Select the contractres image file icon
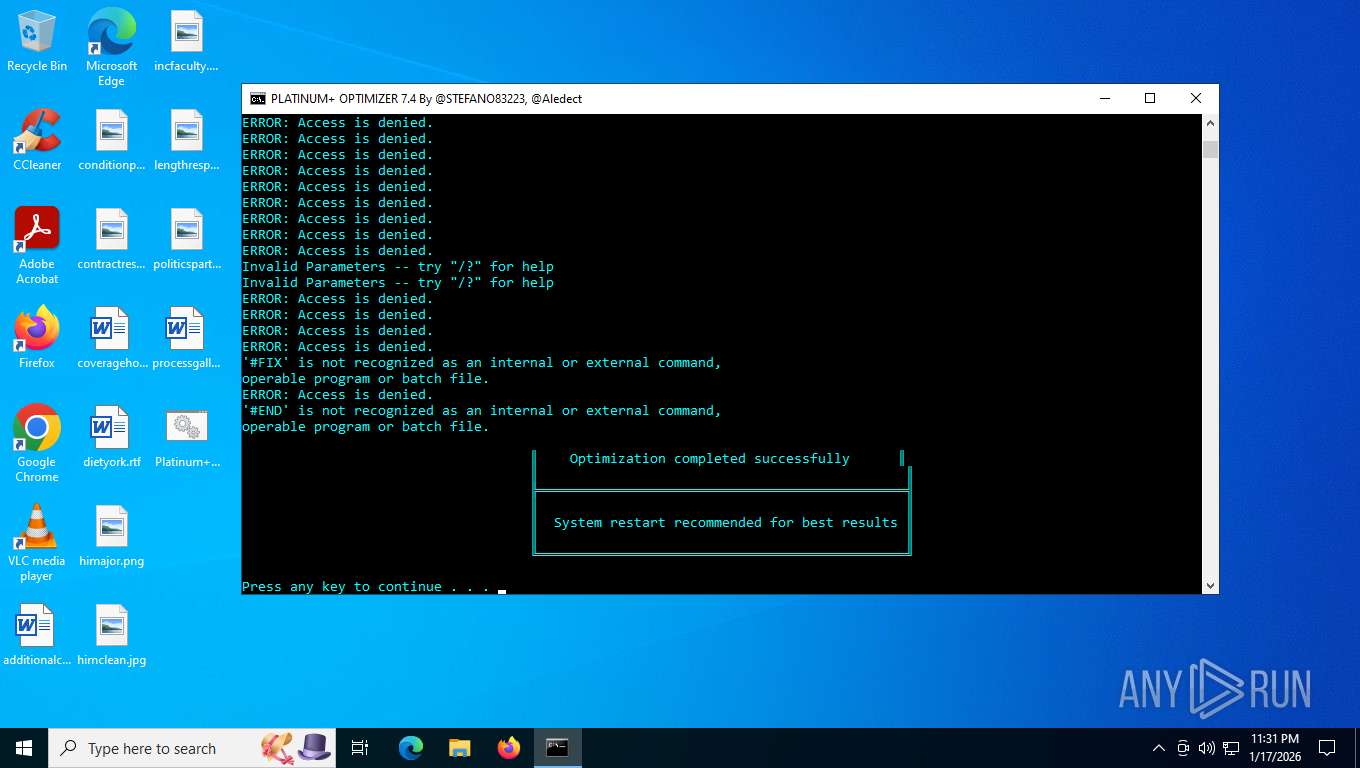This screenshot has height=768, width=1360. [x=111, y=240]
